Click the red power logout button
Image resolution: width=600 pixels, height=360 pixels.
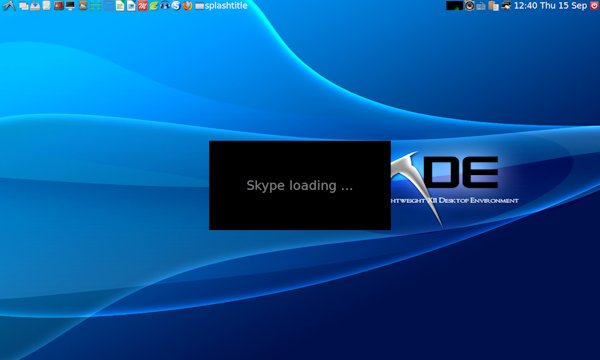point(594,5)
